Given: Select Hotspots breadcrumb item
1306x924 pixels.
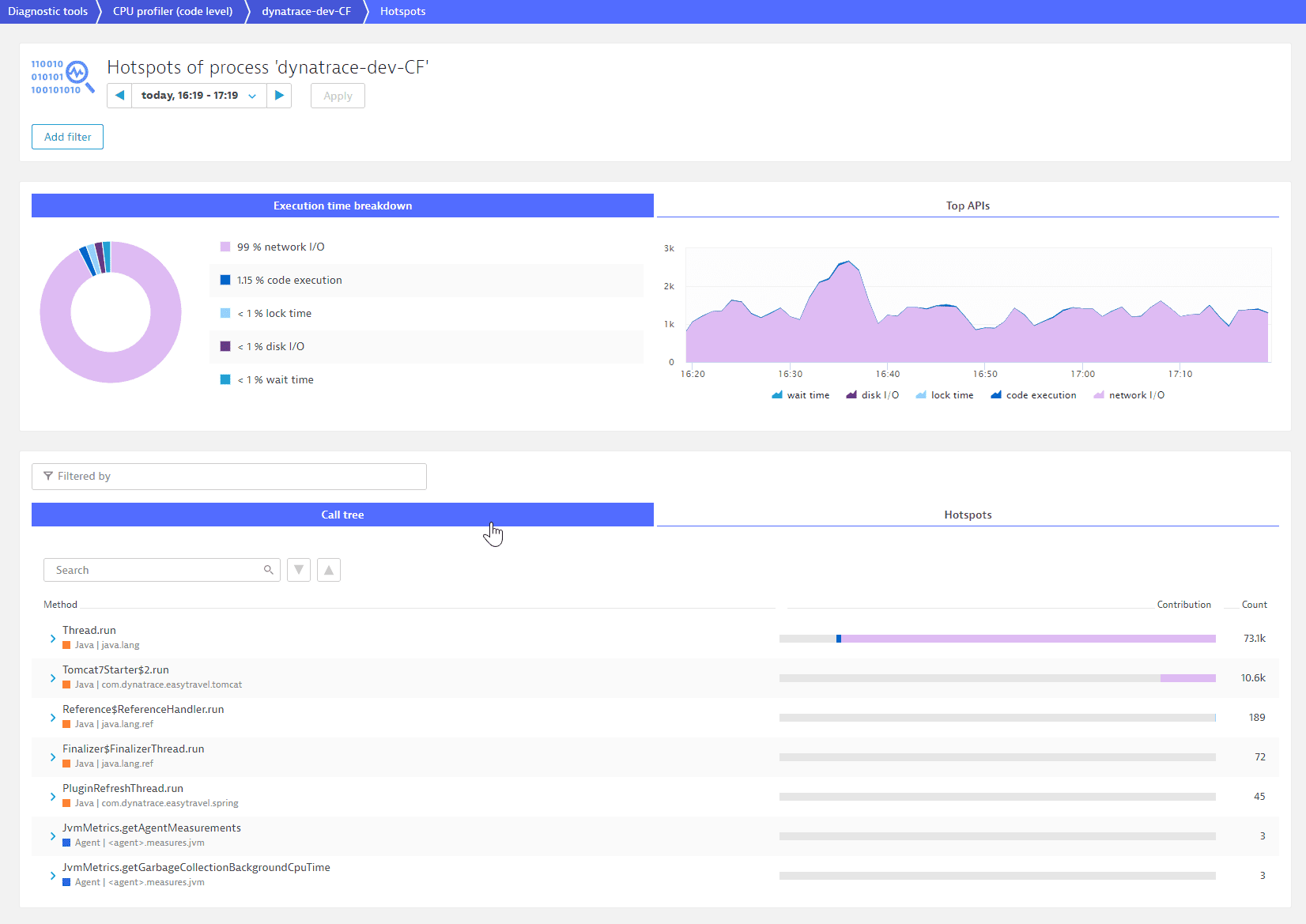Looking at the screenshot, I should (402, 11).
